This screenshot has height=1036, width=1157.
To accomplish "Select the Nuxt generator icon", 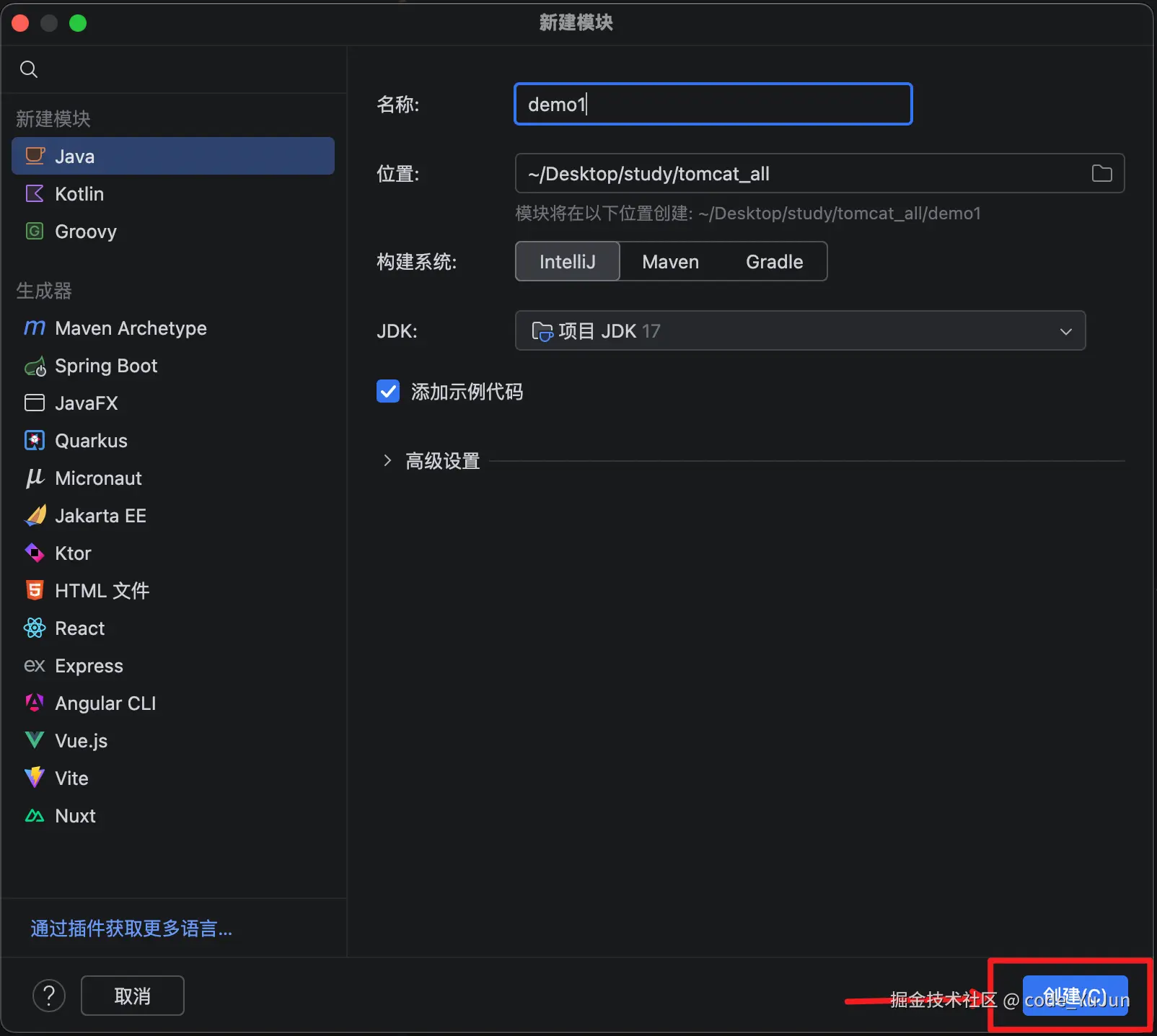I will (x=35, y=815).
